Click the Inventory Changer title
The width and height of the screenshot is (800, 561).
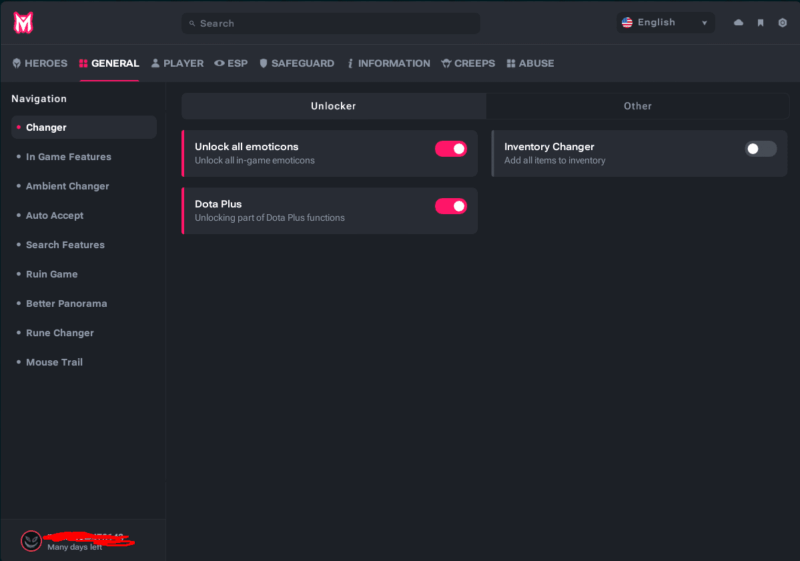tap(549, 147)
